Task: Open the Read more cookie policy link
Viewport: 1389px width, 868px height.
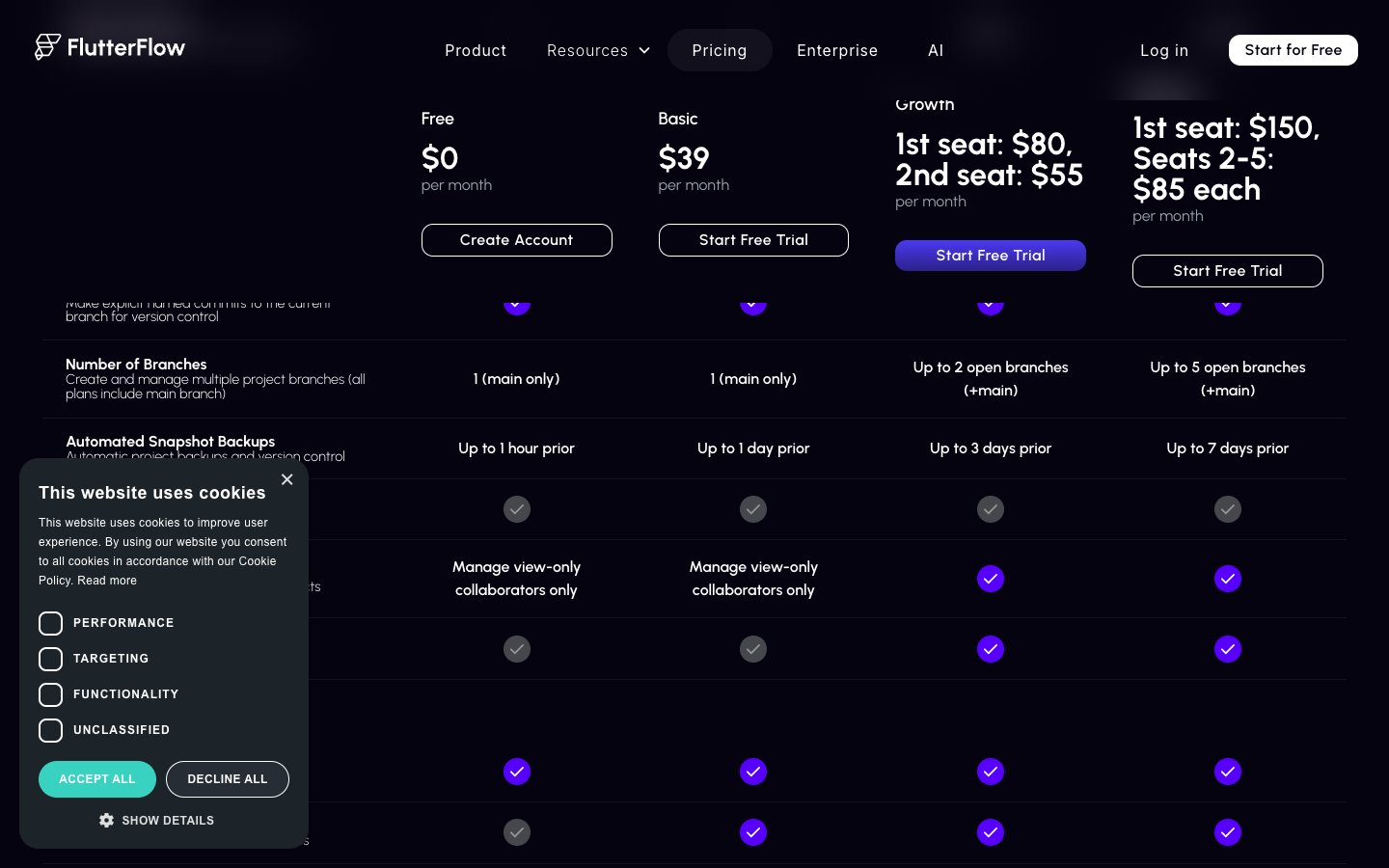Action: (x=107, y=581)
